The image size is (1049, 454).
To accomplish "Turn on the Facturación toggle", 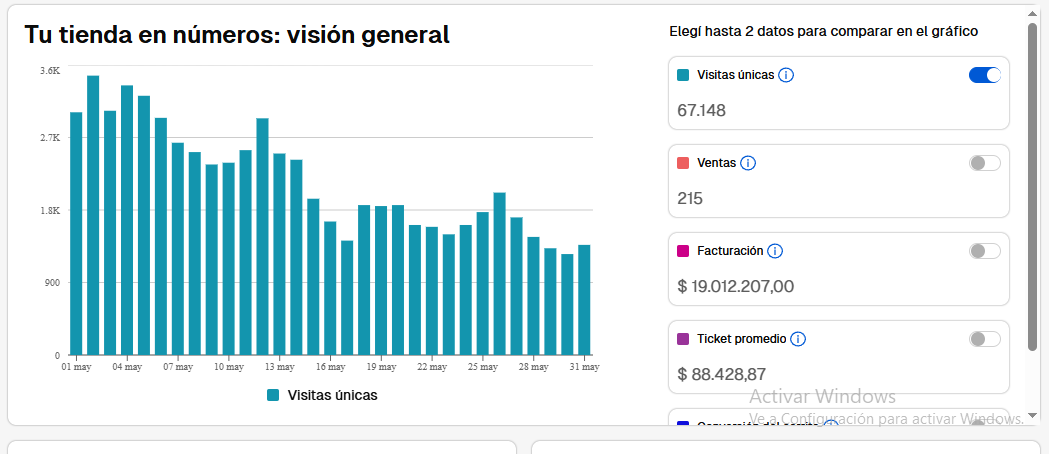I will 984,251.
